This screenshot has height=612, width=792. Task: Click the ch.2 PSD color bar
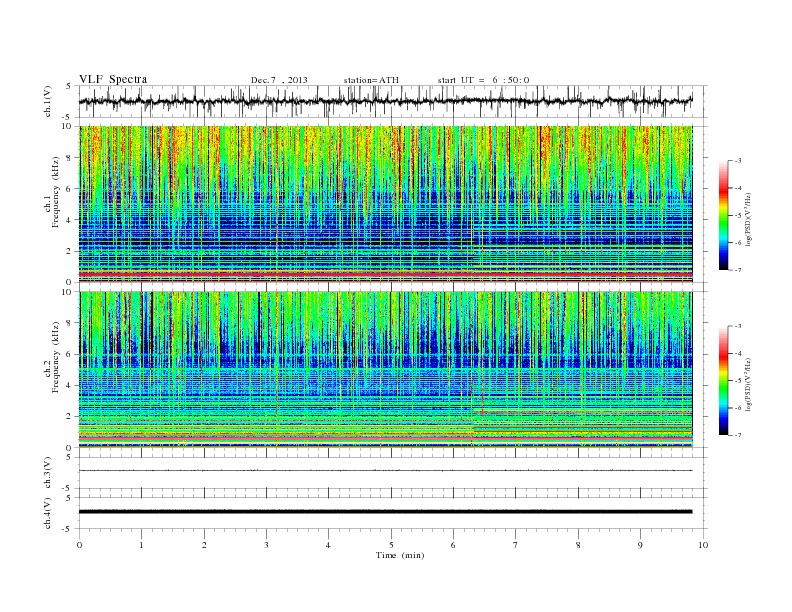click(723, 381)
